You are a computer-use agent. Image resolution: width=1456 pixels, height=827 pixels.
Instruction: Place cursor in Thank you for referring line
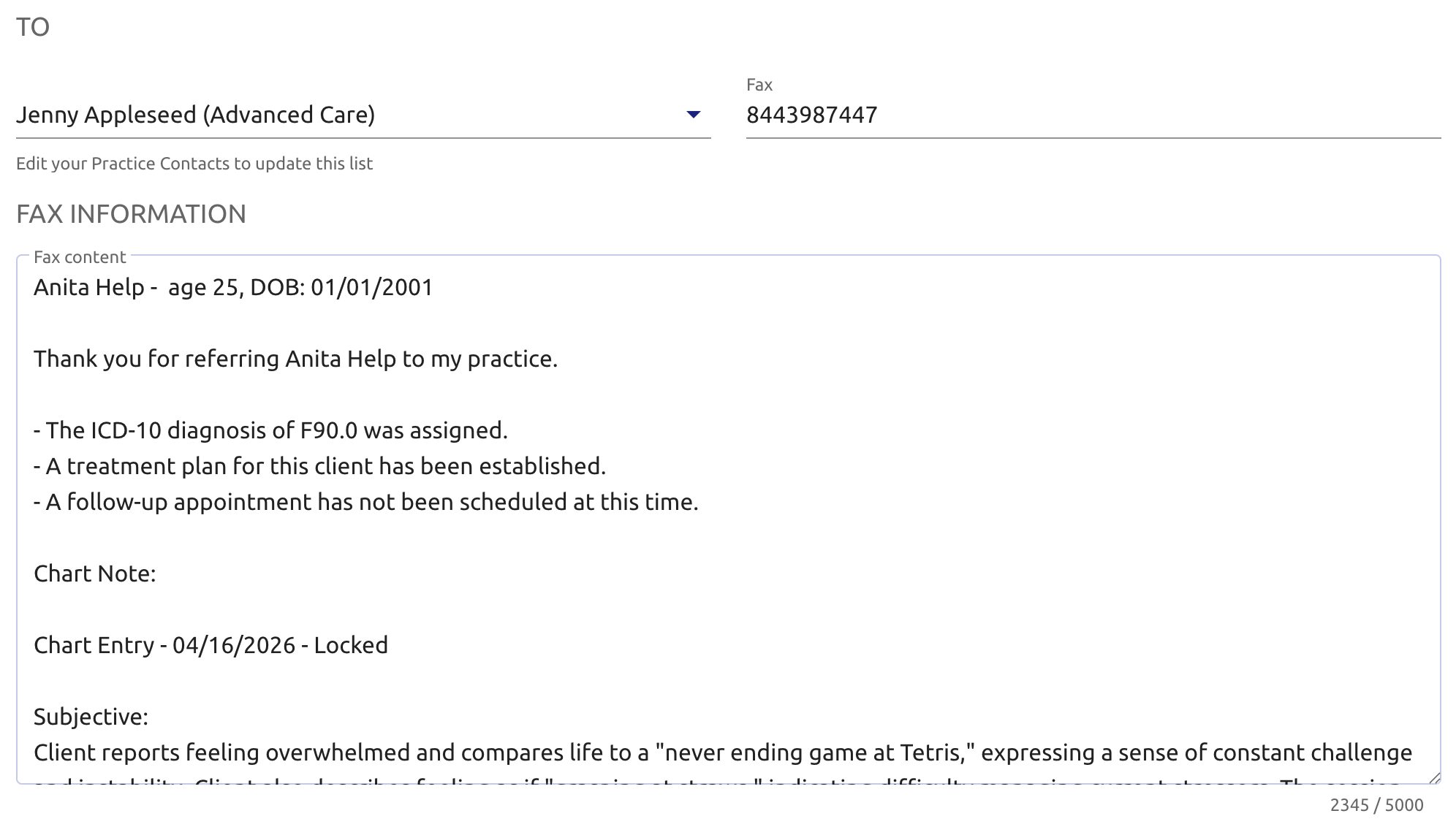295,359
